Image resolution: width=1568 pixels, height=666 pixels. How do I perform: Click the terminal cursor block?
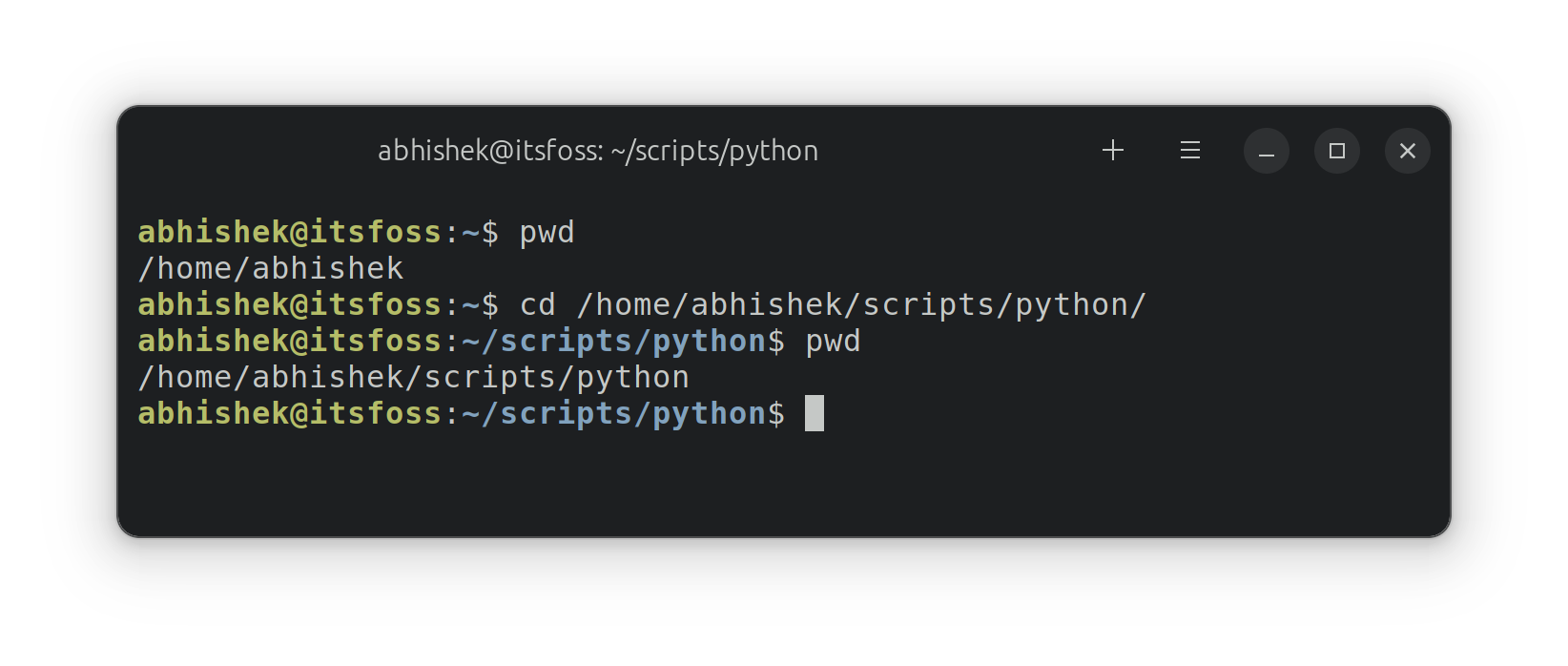click(816, 412)
